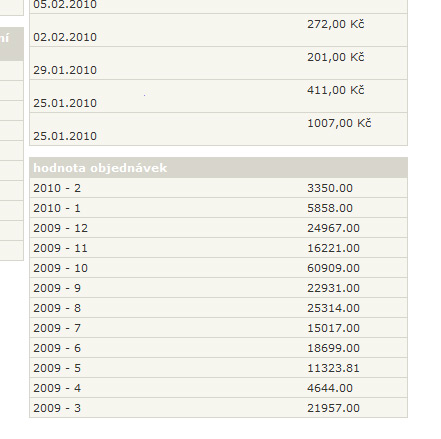Screen dimensions: 441x439
Task: Click the 60909.00 value
Action: click(x=333, y=268)
